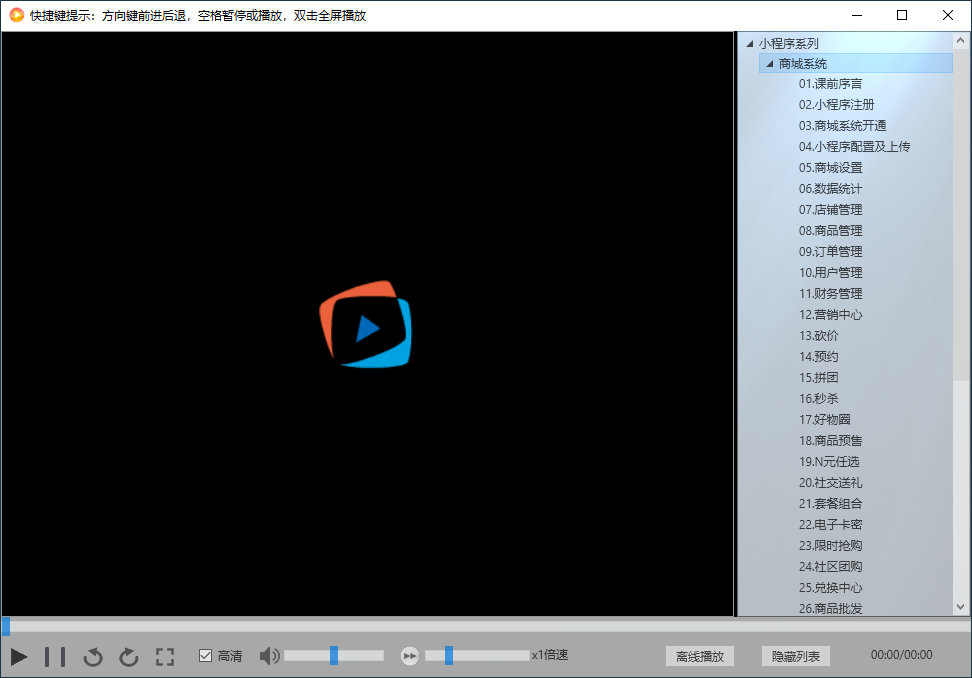Open lesson 12.营销中心
The width and height of the screenshot is (972, 678).
[x=830, y=315]
